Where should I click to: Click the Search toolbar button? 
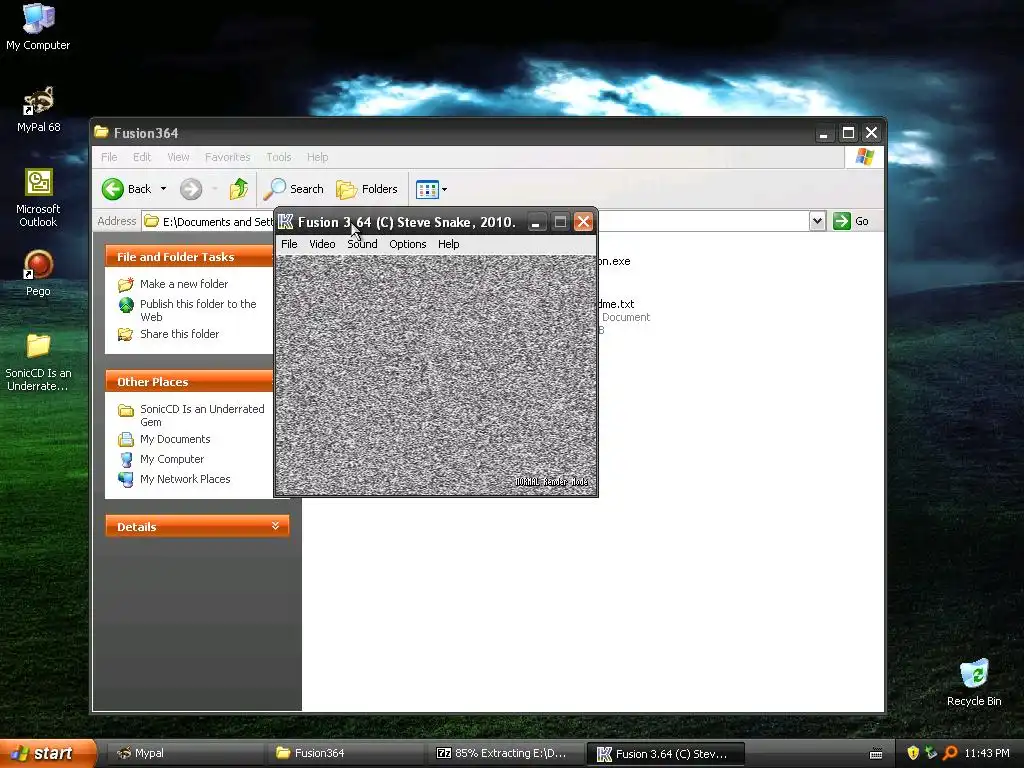click(x=293, y=189)
